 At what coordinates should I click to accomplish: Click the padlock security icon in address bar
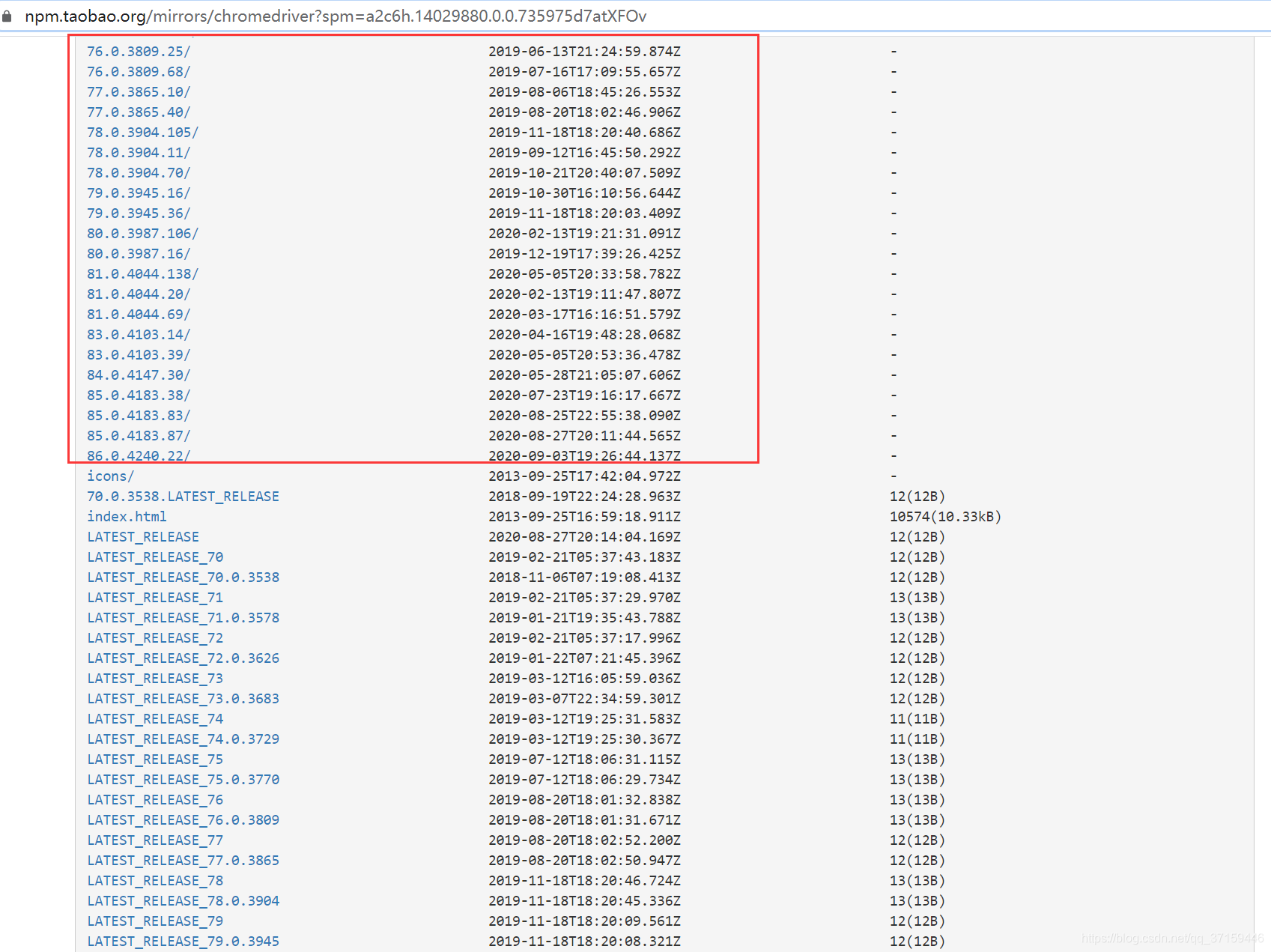[7, 15]
